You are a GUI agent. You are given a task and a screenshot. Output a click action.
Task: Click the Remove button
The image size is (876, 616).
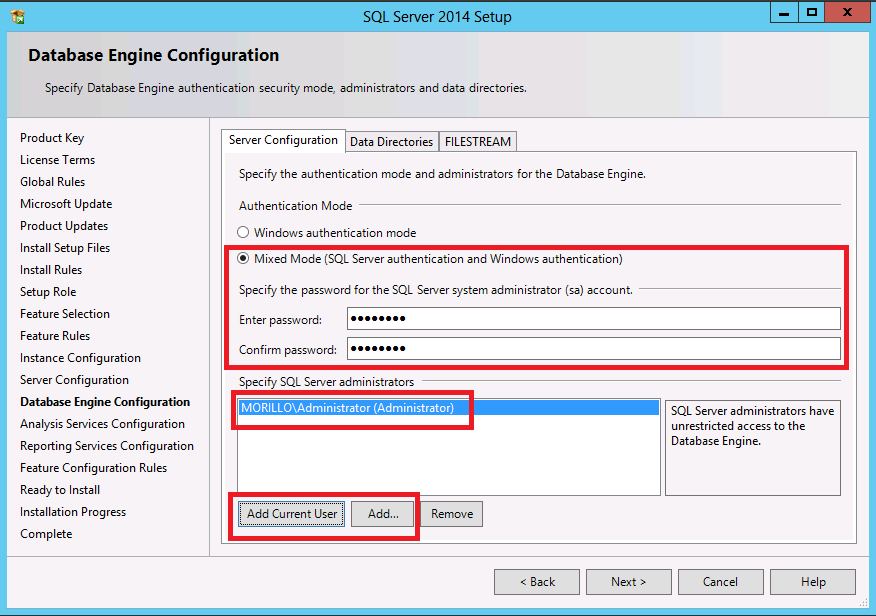[452, 514]
